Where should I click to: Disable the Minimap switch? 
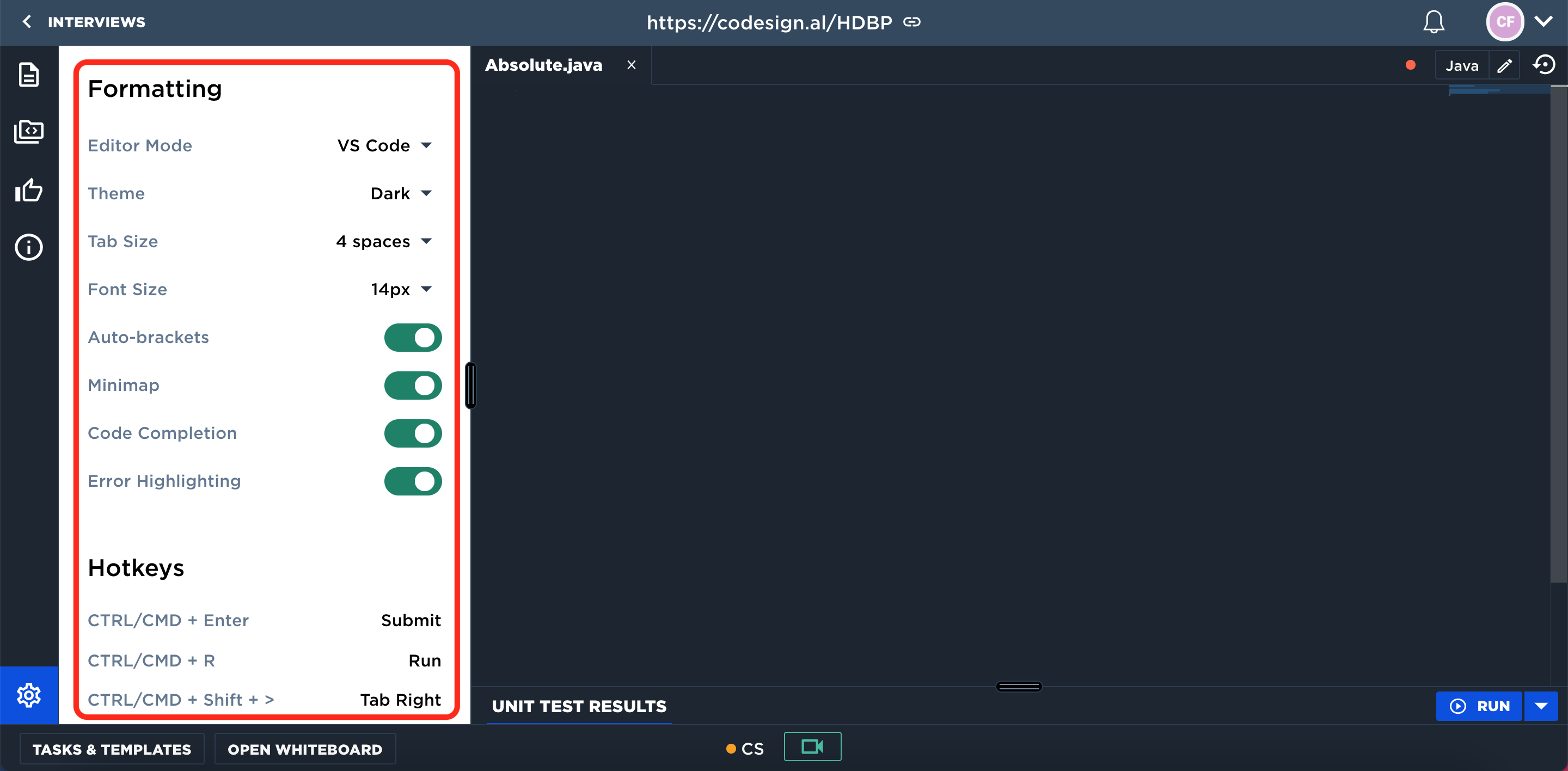[413, 386]
